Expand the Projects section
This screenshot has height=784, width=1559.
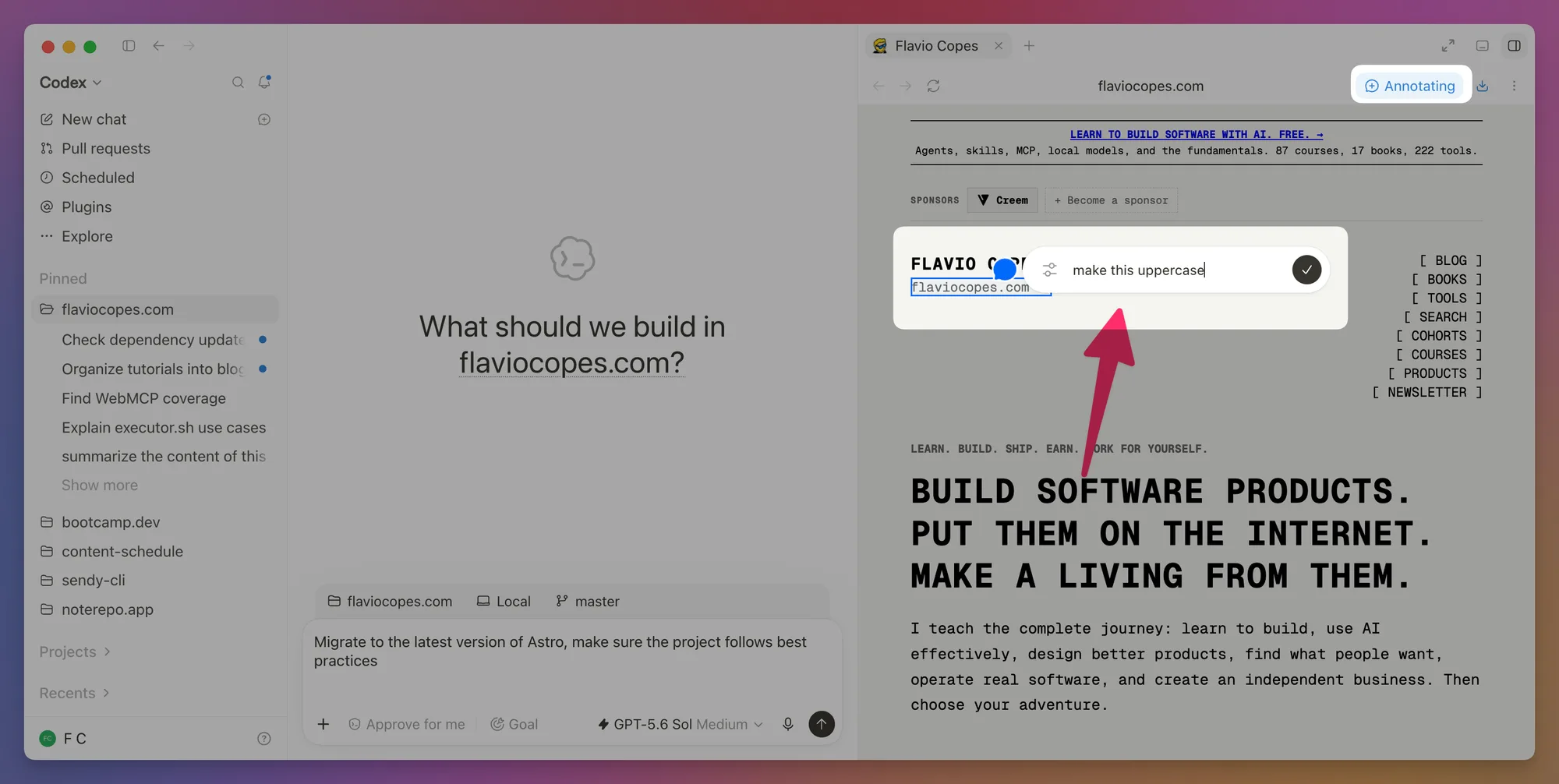pyautogui.click(x=75, y=652)
